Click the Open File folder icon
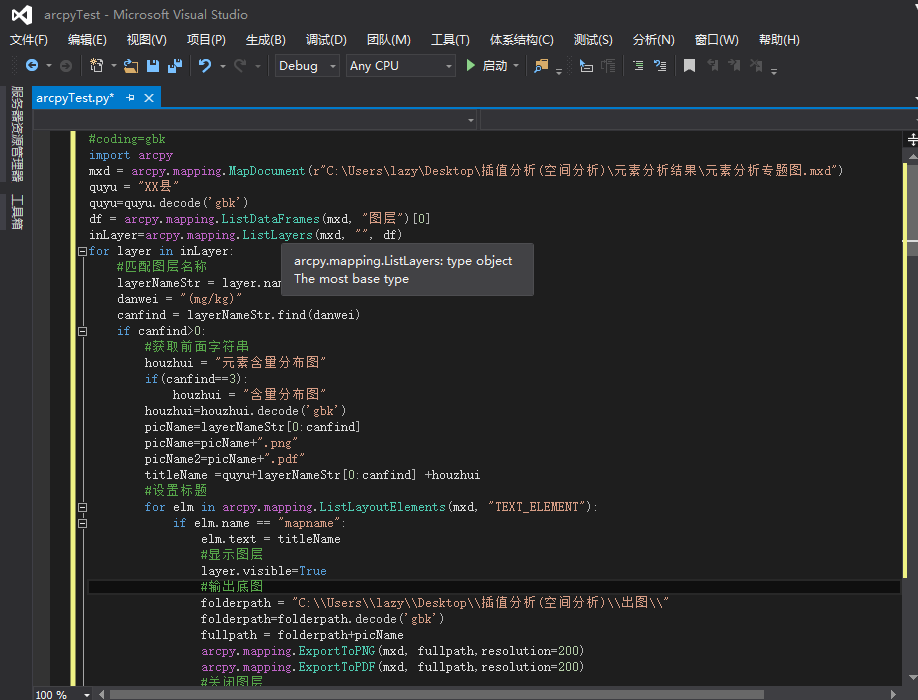This screenshot has width=918, height=700. pyautogui.click(x=131, y=66)
